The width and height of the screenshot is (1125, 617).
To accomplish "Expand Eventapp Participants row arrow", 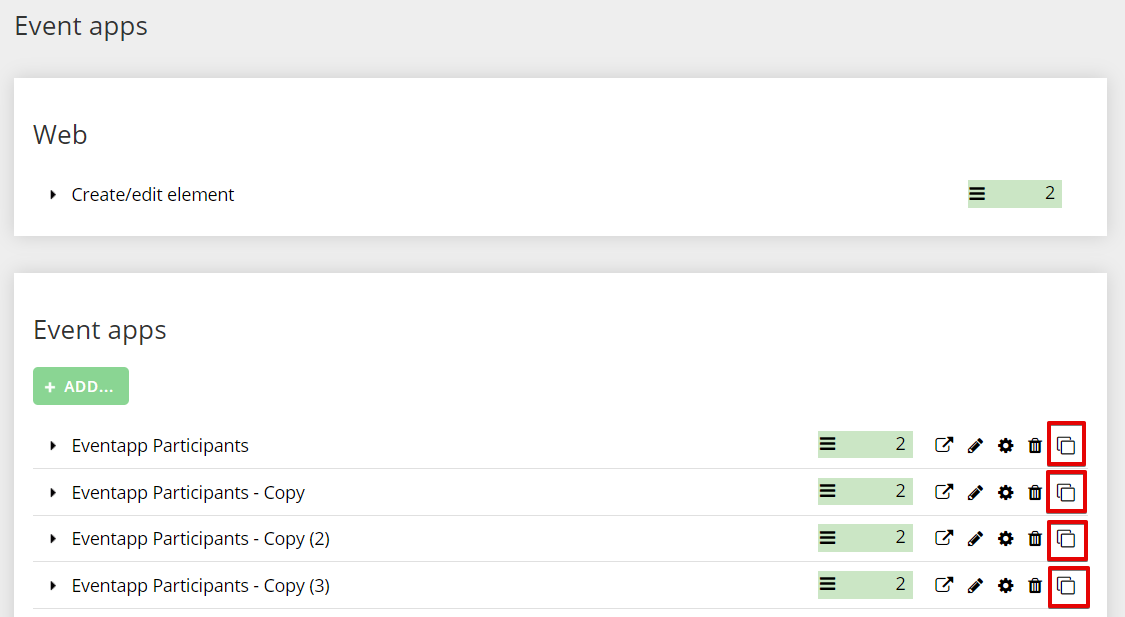I will click(52, 446).
